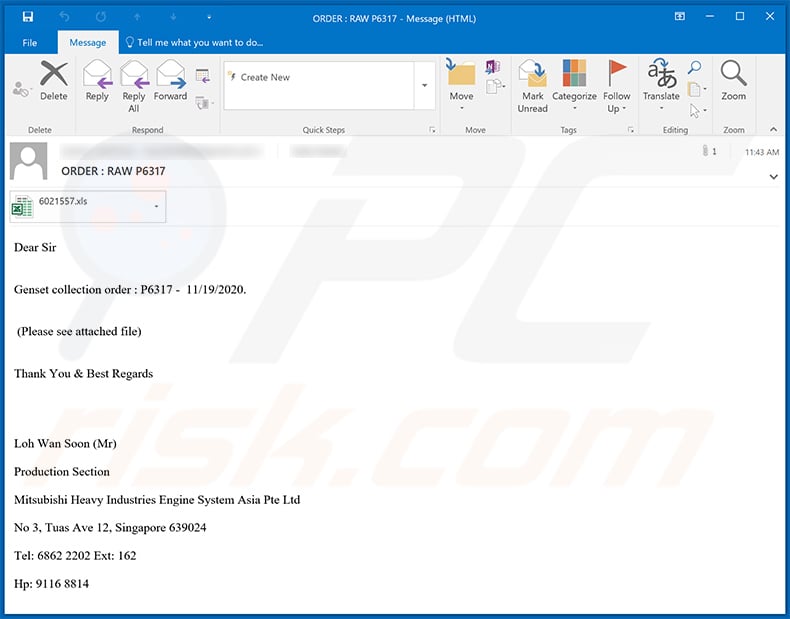Click the Find magnifier icon in Editing

695,66
